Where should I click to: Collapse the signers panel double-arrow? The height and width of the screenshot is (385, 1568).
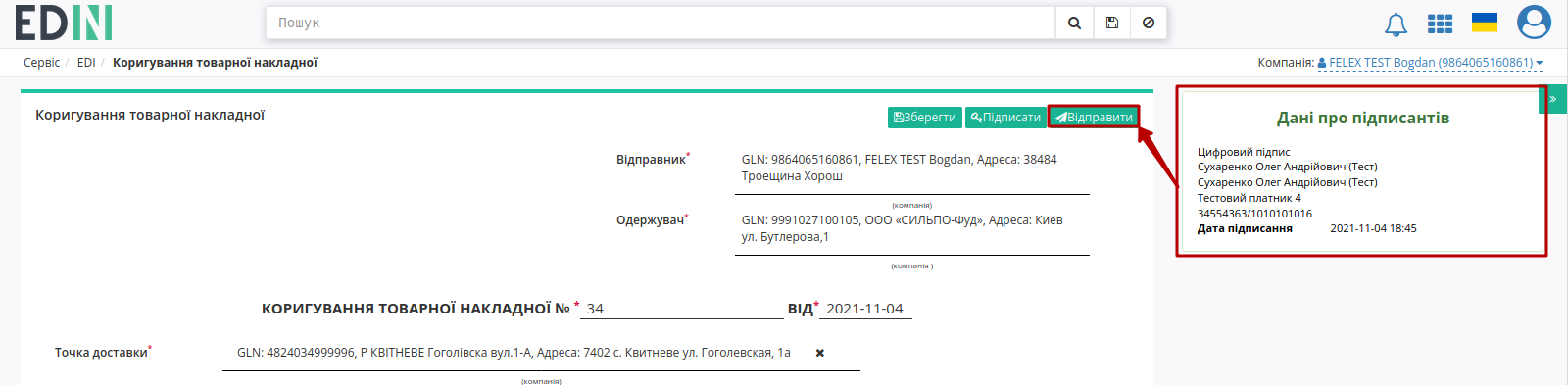coord(1553,99)
